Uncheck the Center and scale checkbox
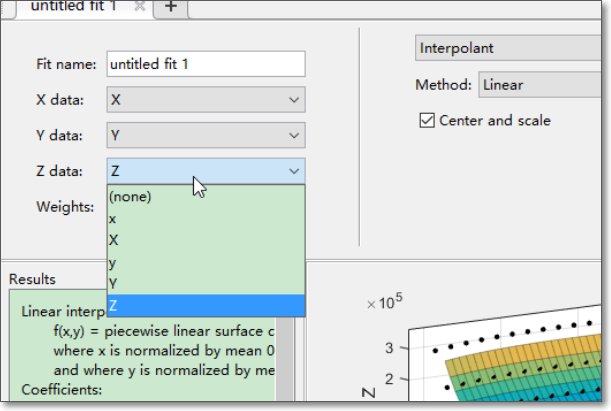 click(426, 121)
